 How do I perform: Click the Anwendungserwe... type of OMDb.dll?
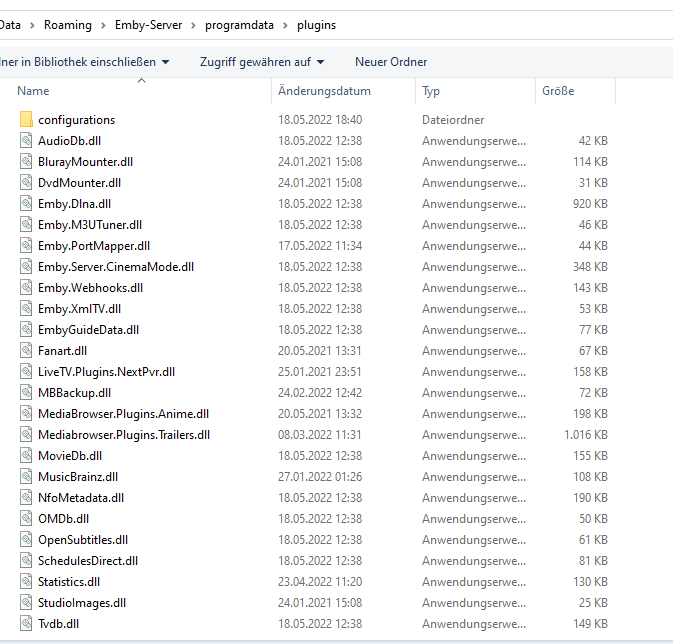(x=474, y=519)
